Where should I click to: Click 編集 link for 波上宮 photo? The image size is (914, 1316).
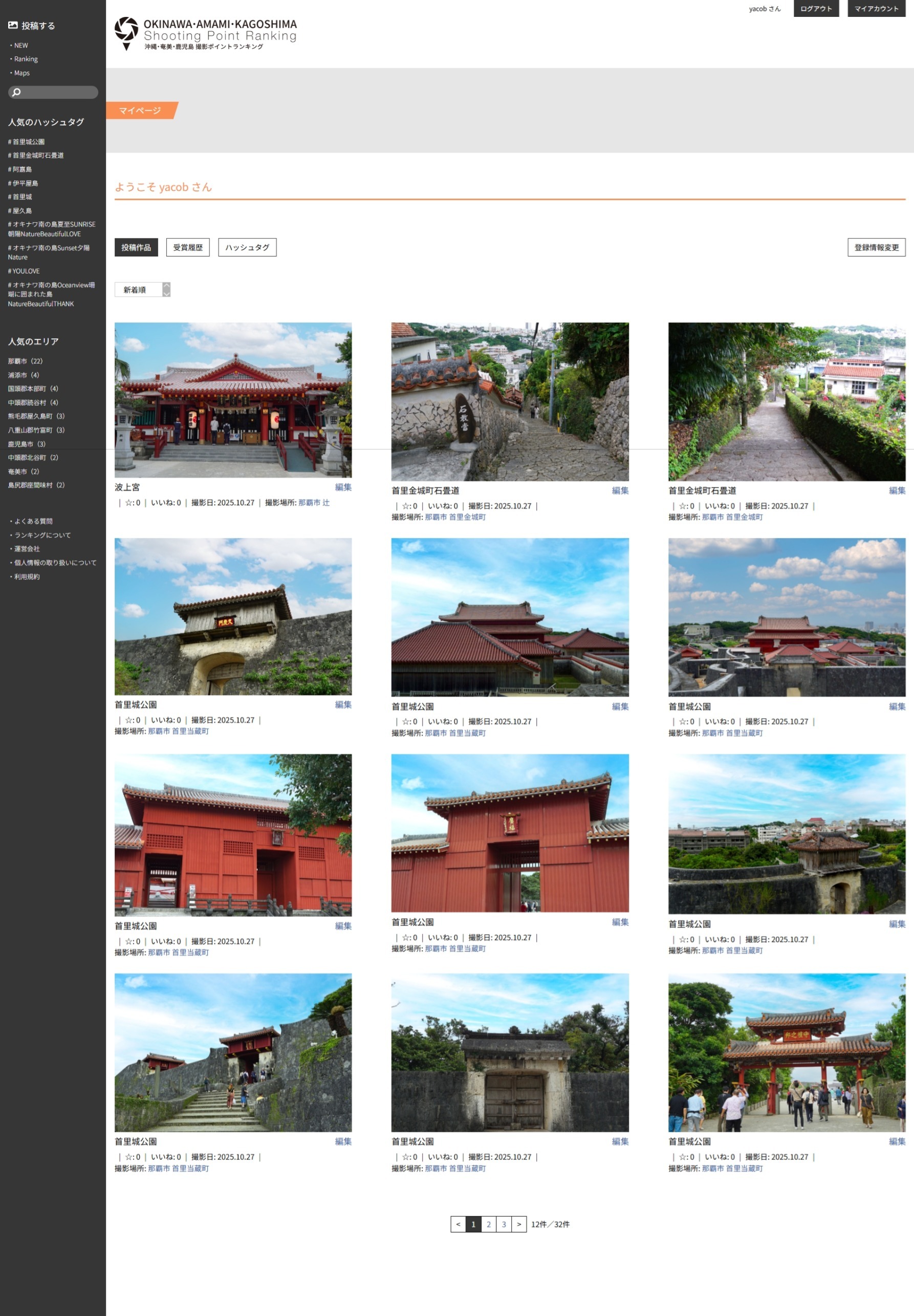tap(343, 487)
